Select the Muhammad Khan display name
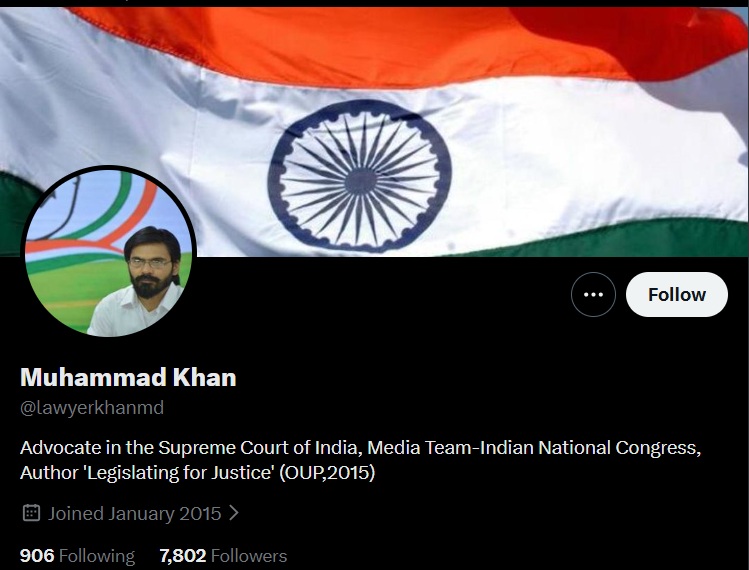749x570 pixels. [128, 377]
